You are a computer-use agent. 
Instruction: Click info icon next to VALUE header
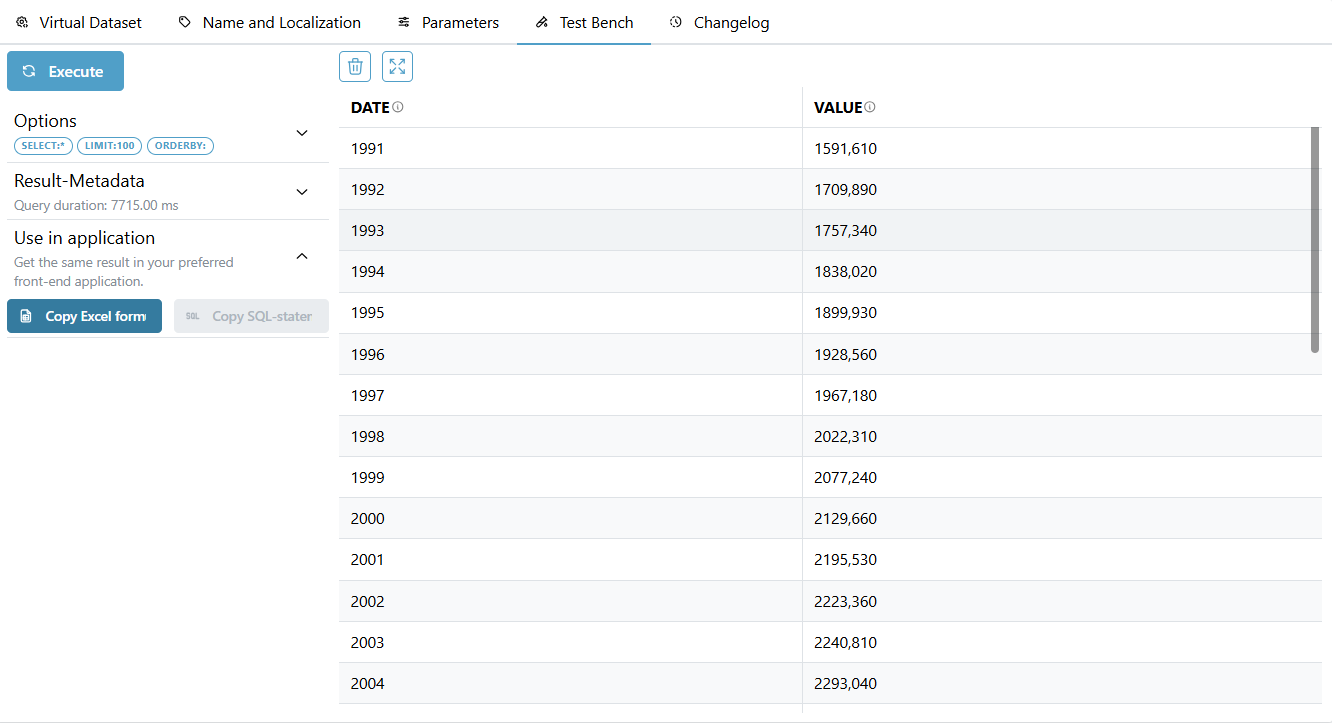coord(870,107)
